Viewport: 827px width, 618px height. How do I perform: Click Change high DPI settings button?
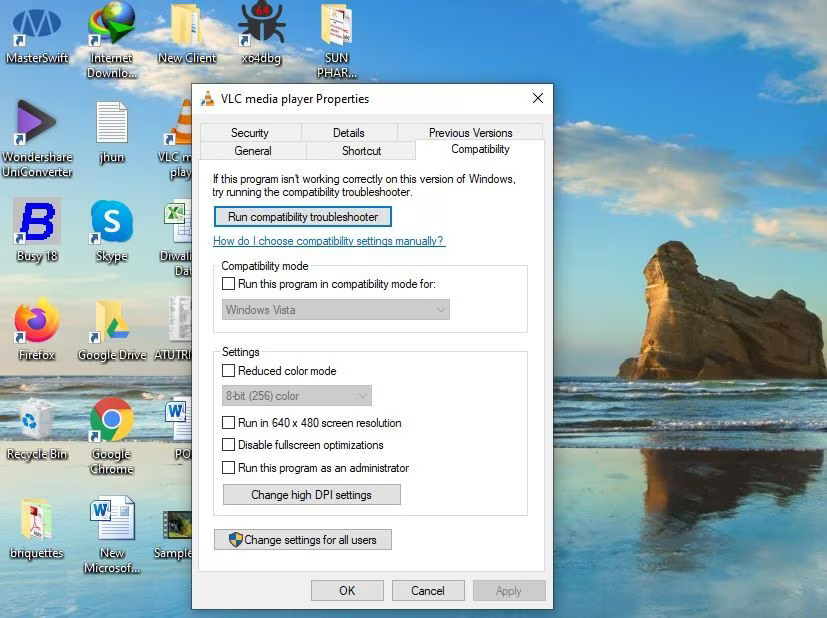312,495
